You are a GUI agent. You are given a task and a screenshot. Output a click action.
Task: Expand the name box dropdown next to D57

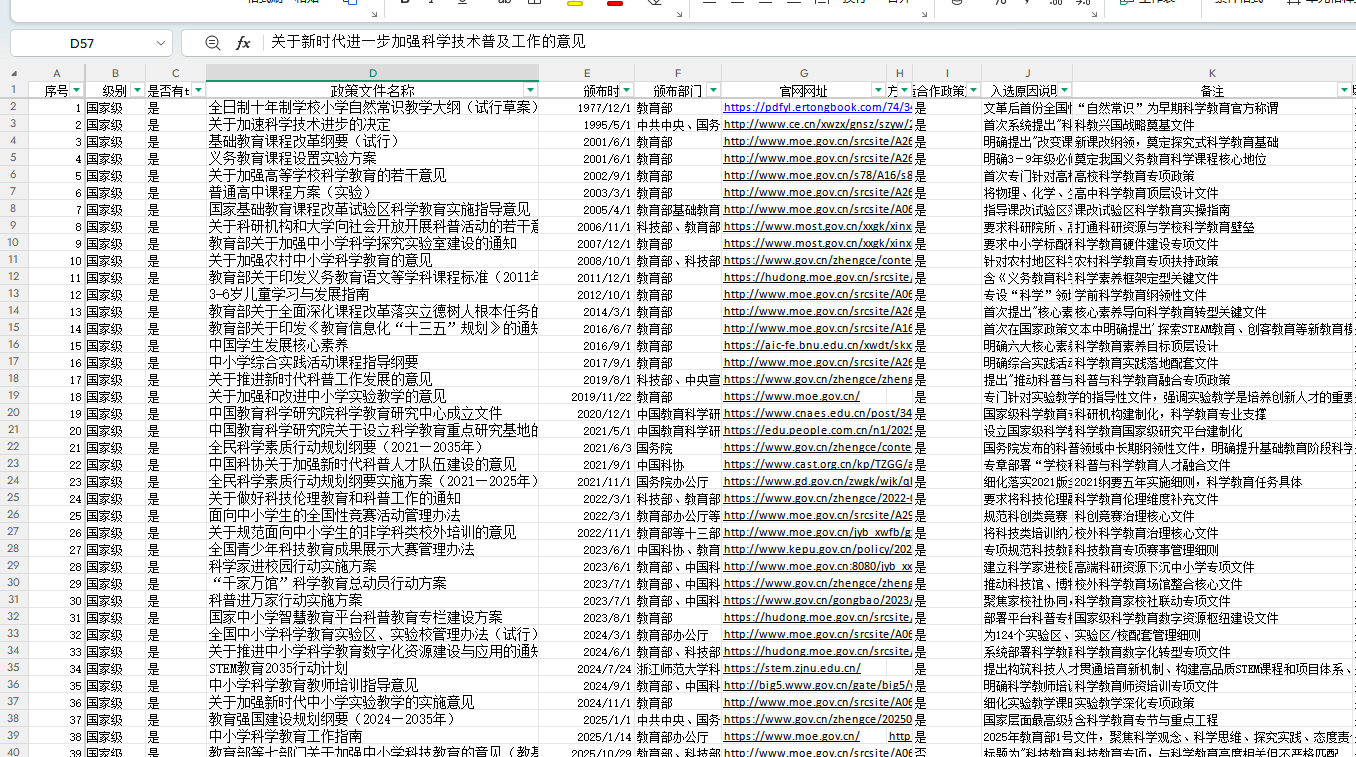(x=162, y=43)
